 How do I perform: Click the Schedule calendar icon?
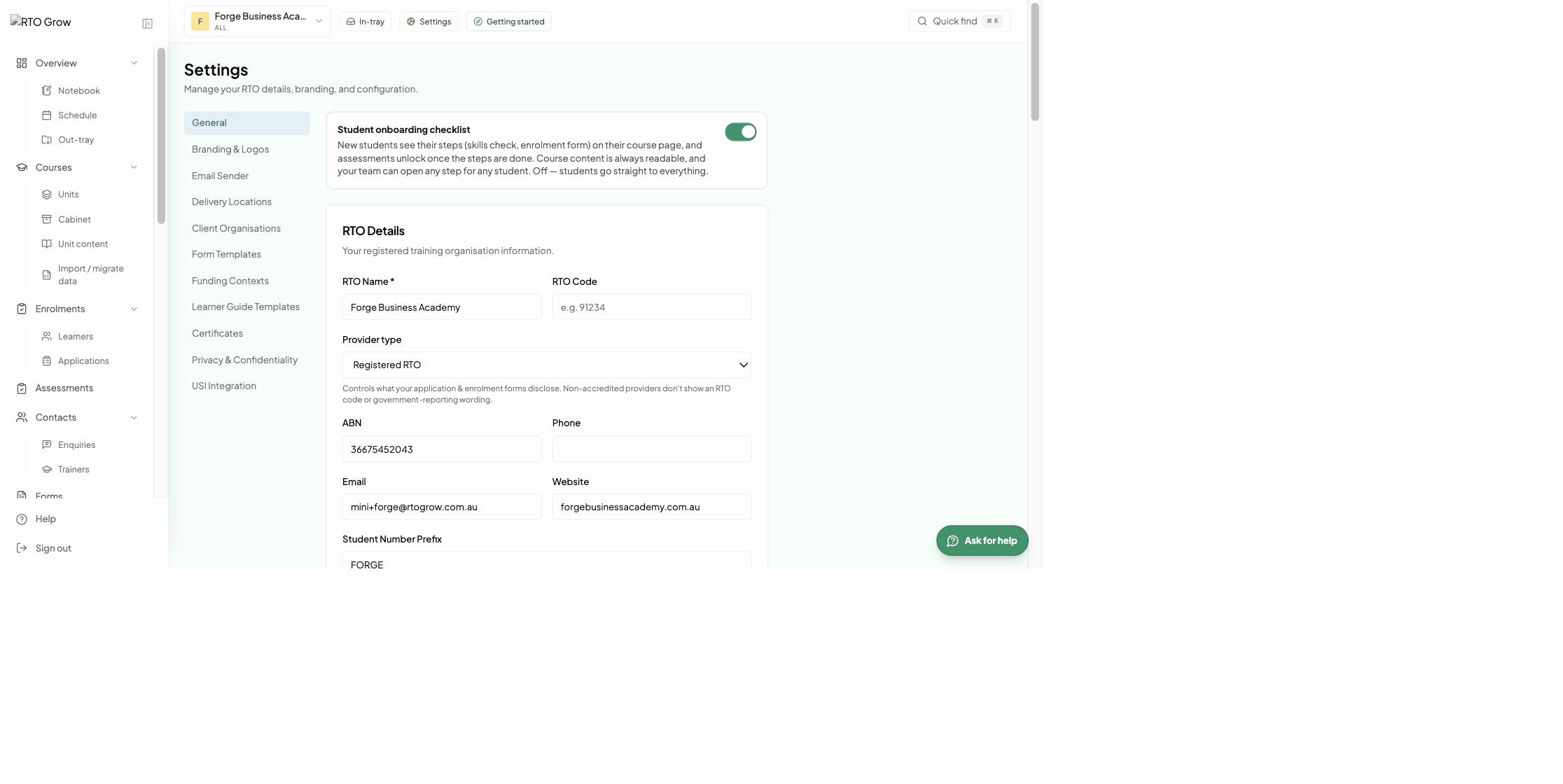coord(47,115)
